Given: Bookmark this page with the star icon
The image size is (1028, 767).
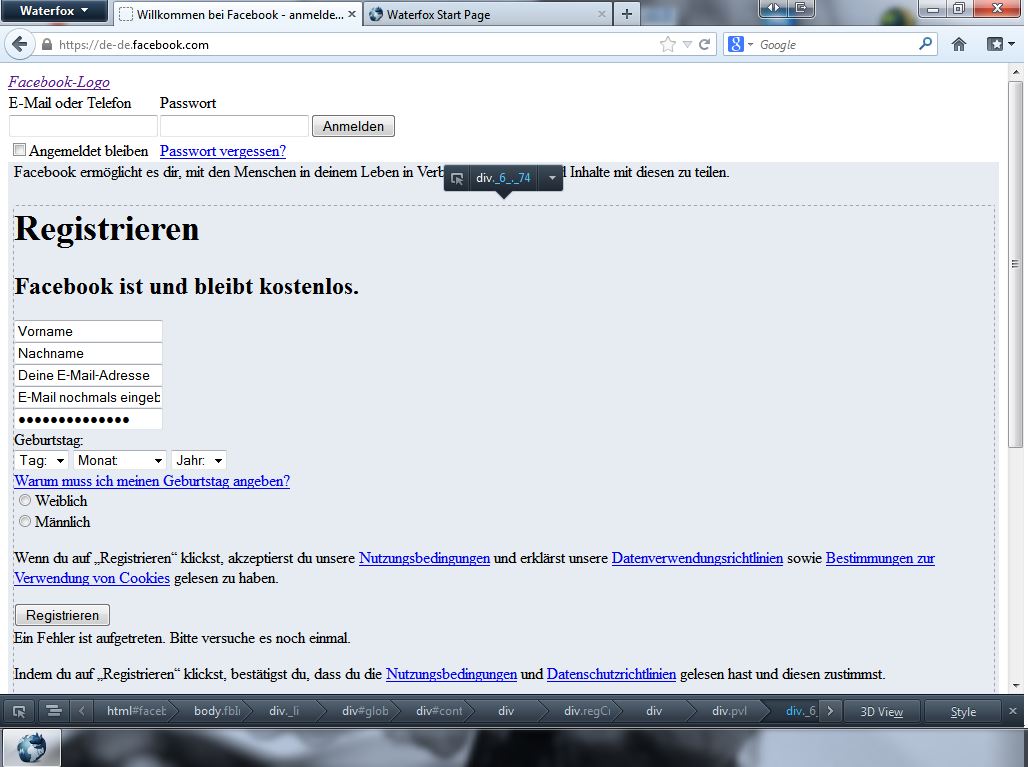Looking at the screenshot, I should pos(667,45).
